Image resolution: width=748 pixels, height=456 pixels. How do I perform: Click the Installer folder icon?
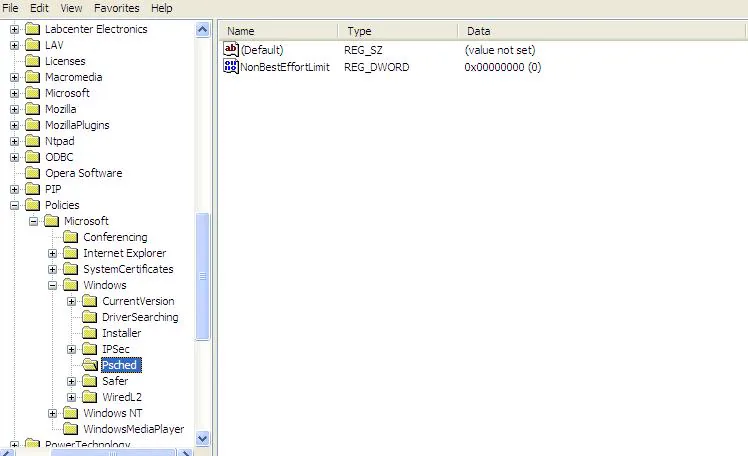click(x=90, y=333)
